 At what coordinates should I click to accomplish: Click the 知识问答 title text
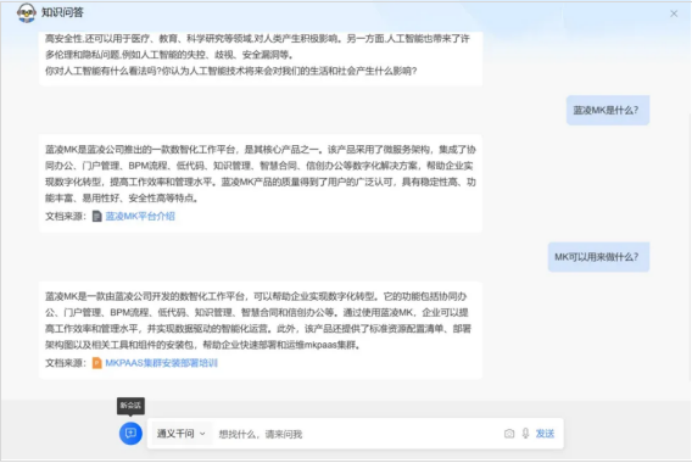62,12
